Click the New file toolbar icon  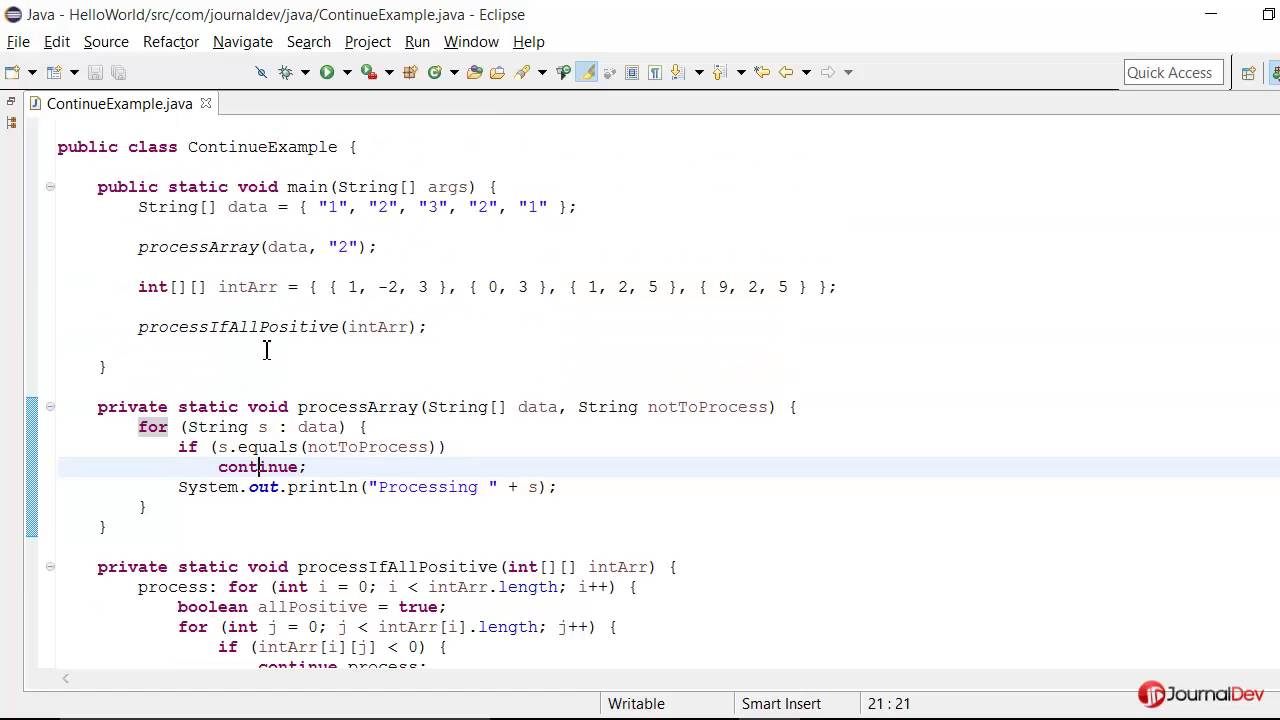(12, 72)
